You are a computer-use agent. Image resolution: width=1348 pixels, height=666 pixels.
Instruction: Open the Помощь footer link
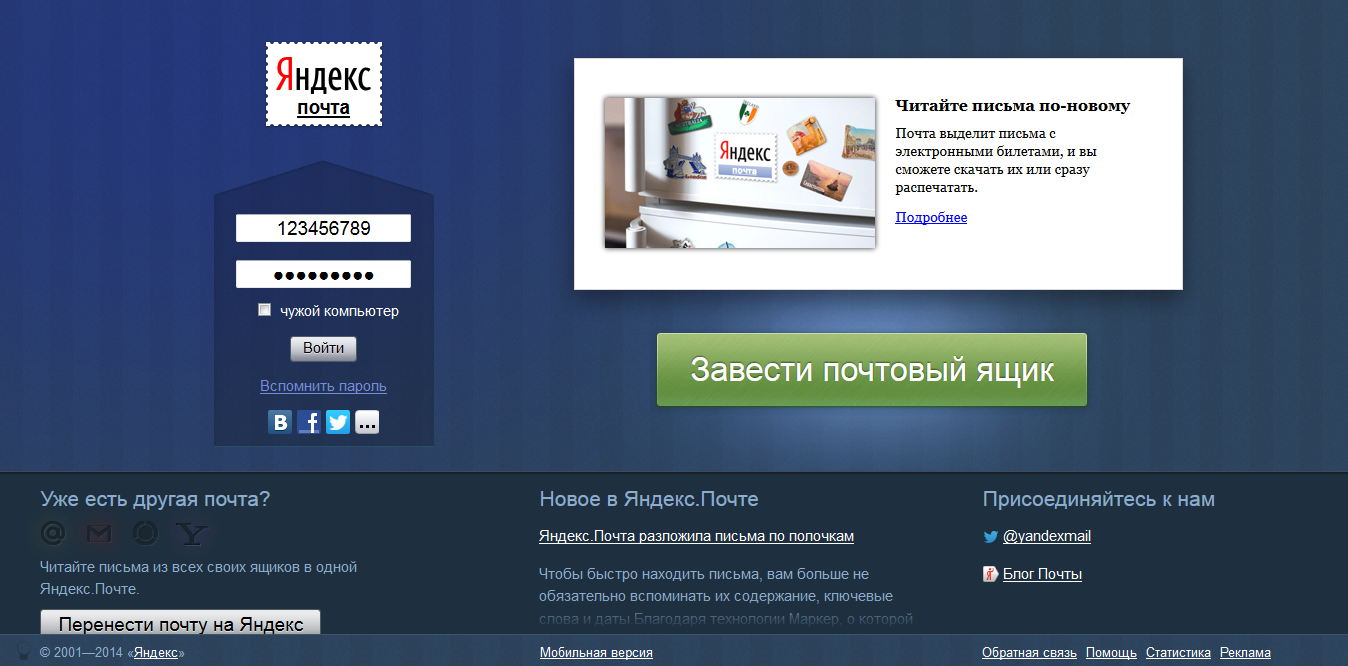click(x=1111, y=652)
